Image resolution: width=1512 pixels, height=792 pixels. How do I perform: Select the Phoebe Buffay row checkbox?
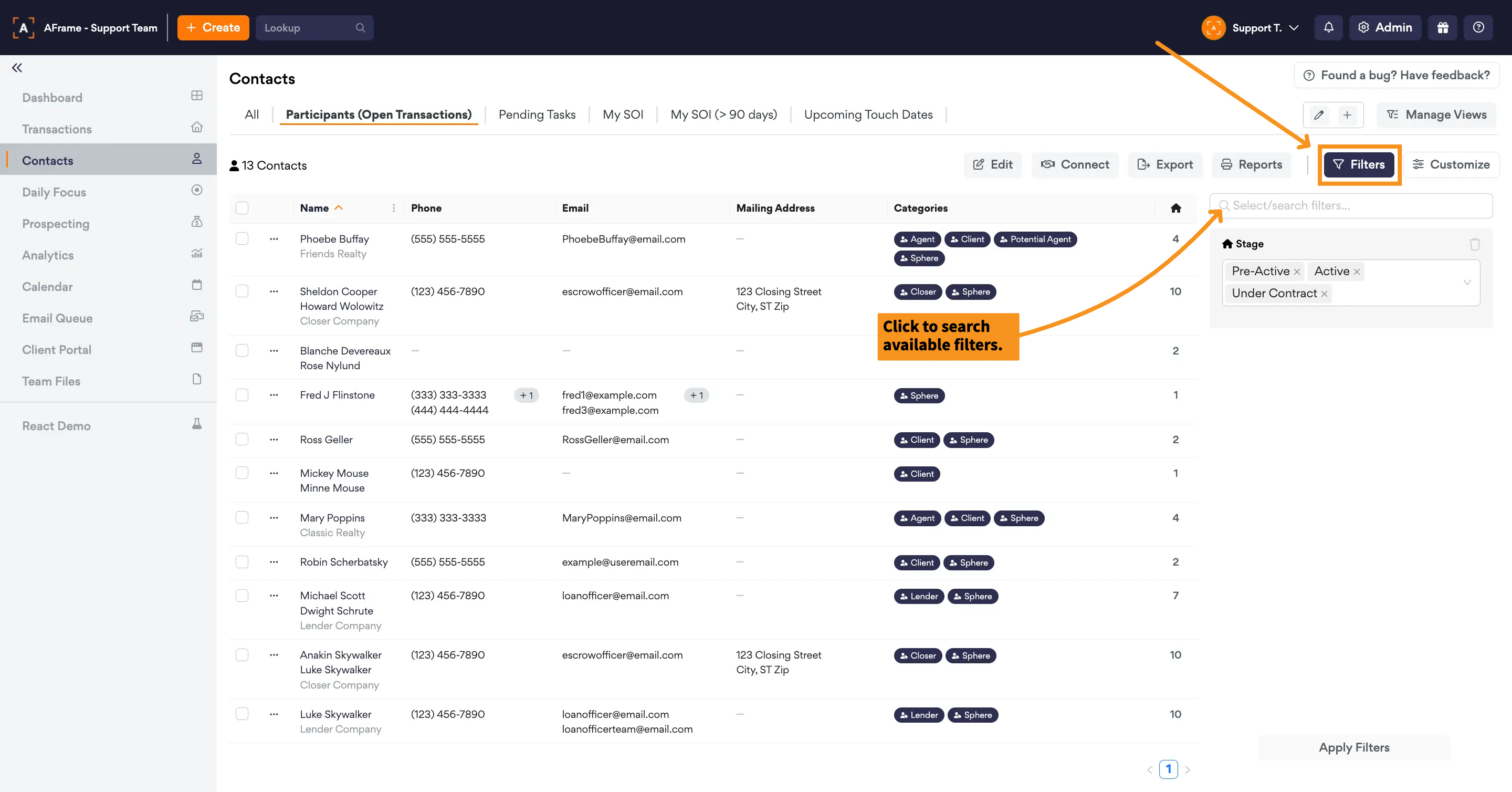tap(242, 239)
